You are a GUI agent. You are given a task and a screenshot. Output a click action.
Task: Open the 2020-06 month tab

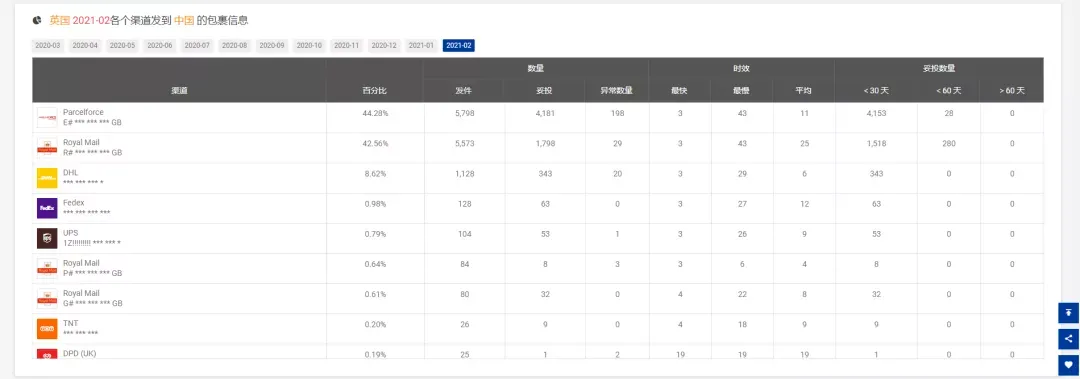coord(160,45)
